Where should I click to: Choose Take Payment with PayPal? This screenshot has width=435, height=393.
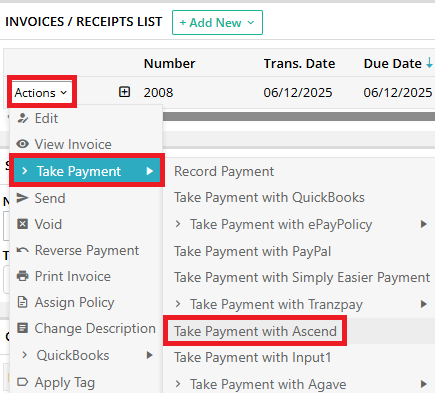click(299, 251)
